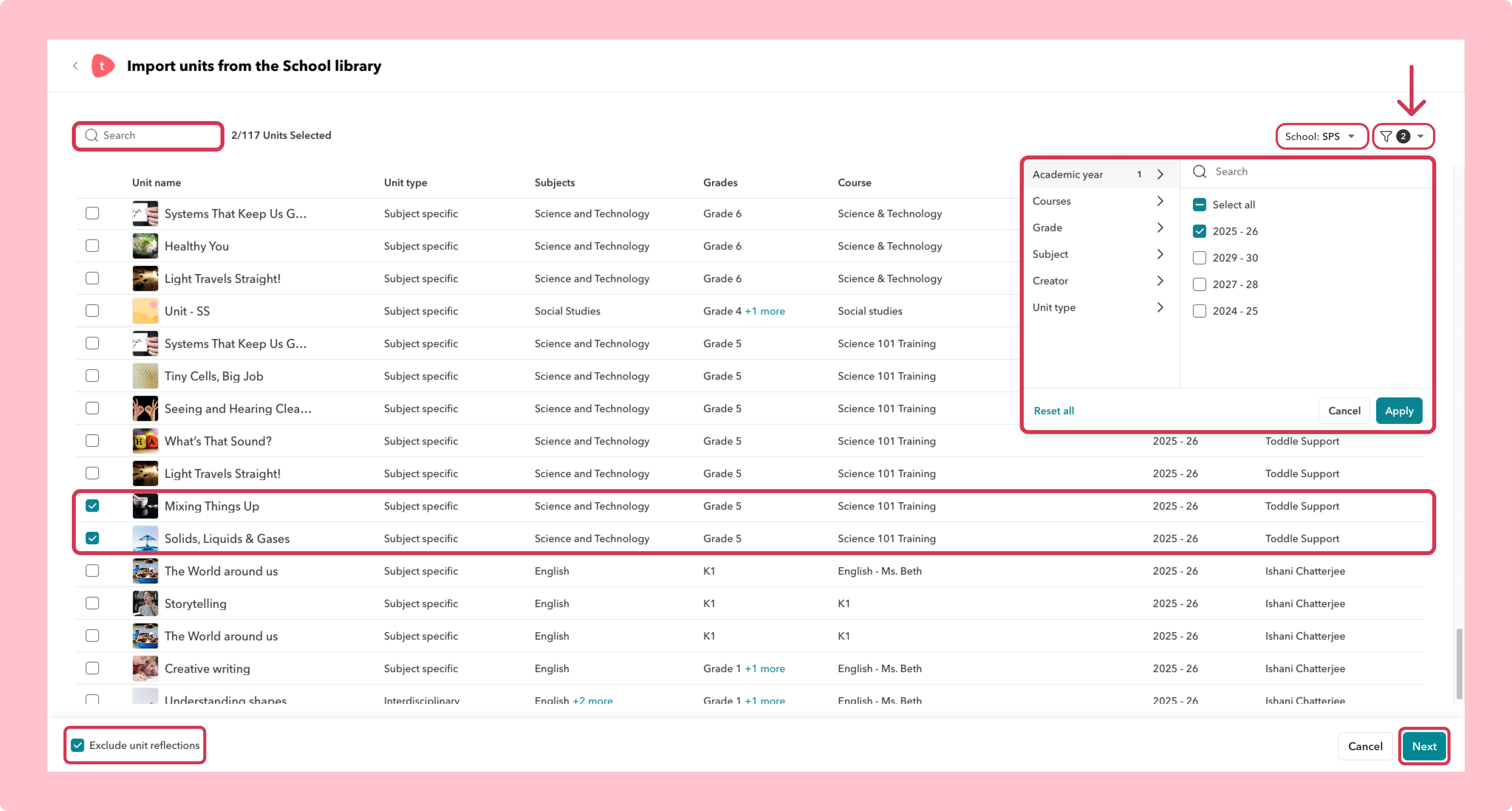
Task: Click the 2/117 Units Selected counter
Action: pyautogui.click(x=281, y=136)
